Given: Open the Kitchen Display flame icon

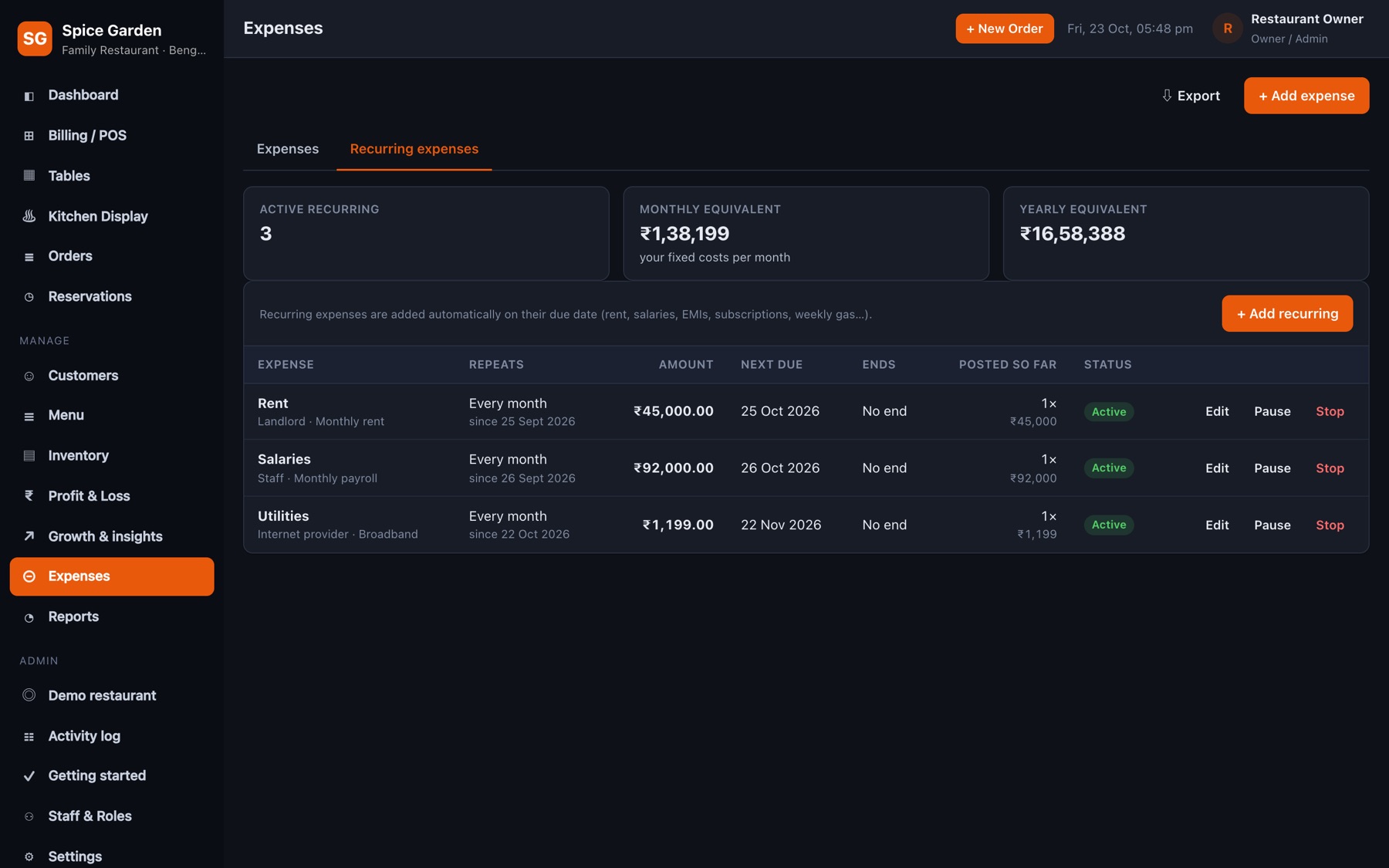Looking at the screenshot, I should point(29,216).
